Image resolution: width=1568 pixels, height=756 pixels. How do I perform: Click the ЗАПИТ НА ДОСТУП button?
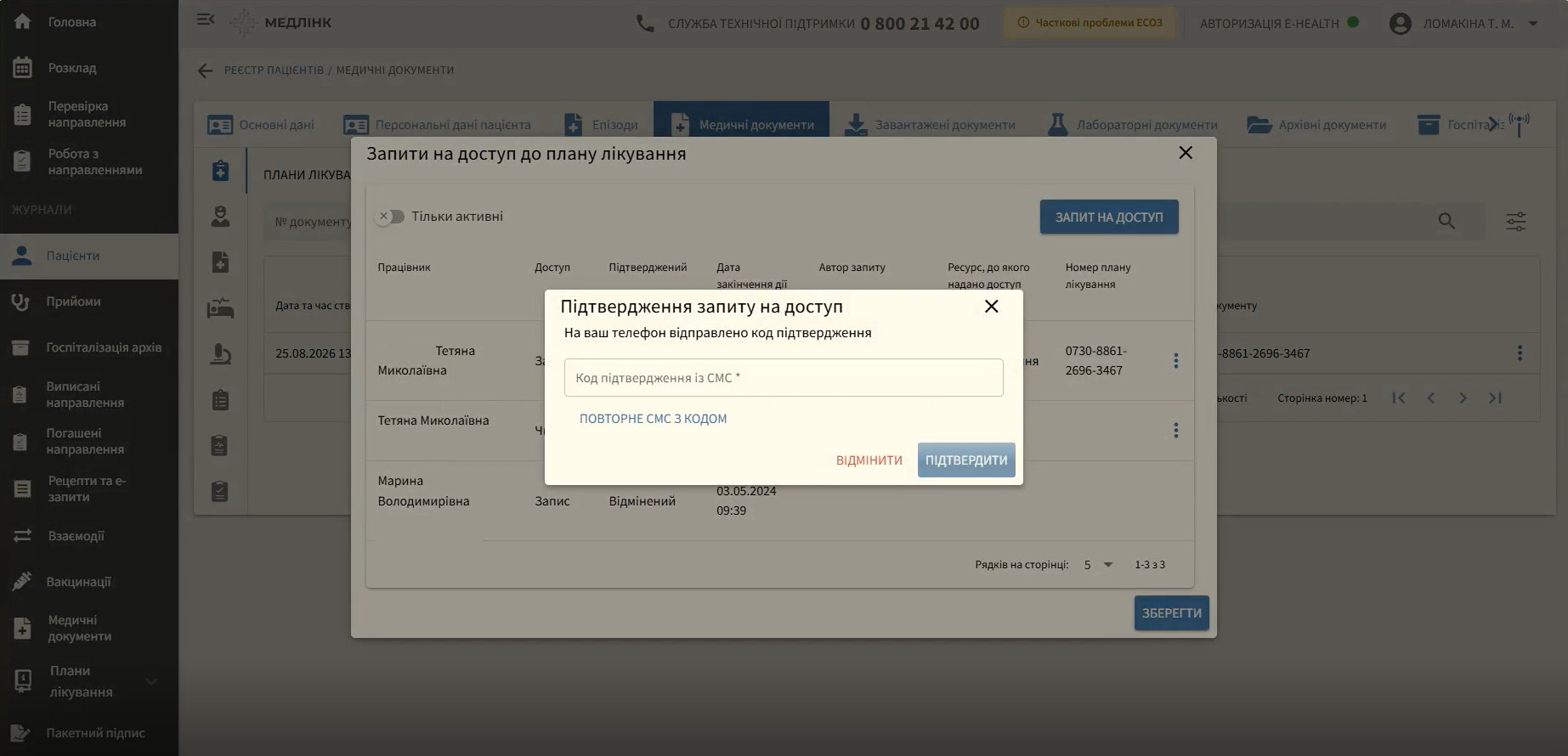[1109, 217]
